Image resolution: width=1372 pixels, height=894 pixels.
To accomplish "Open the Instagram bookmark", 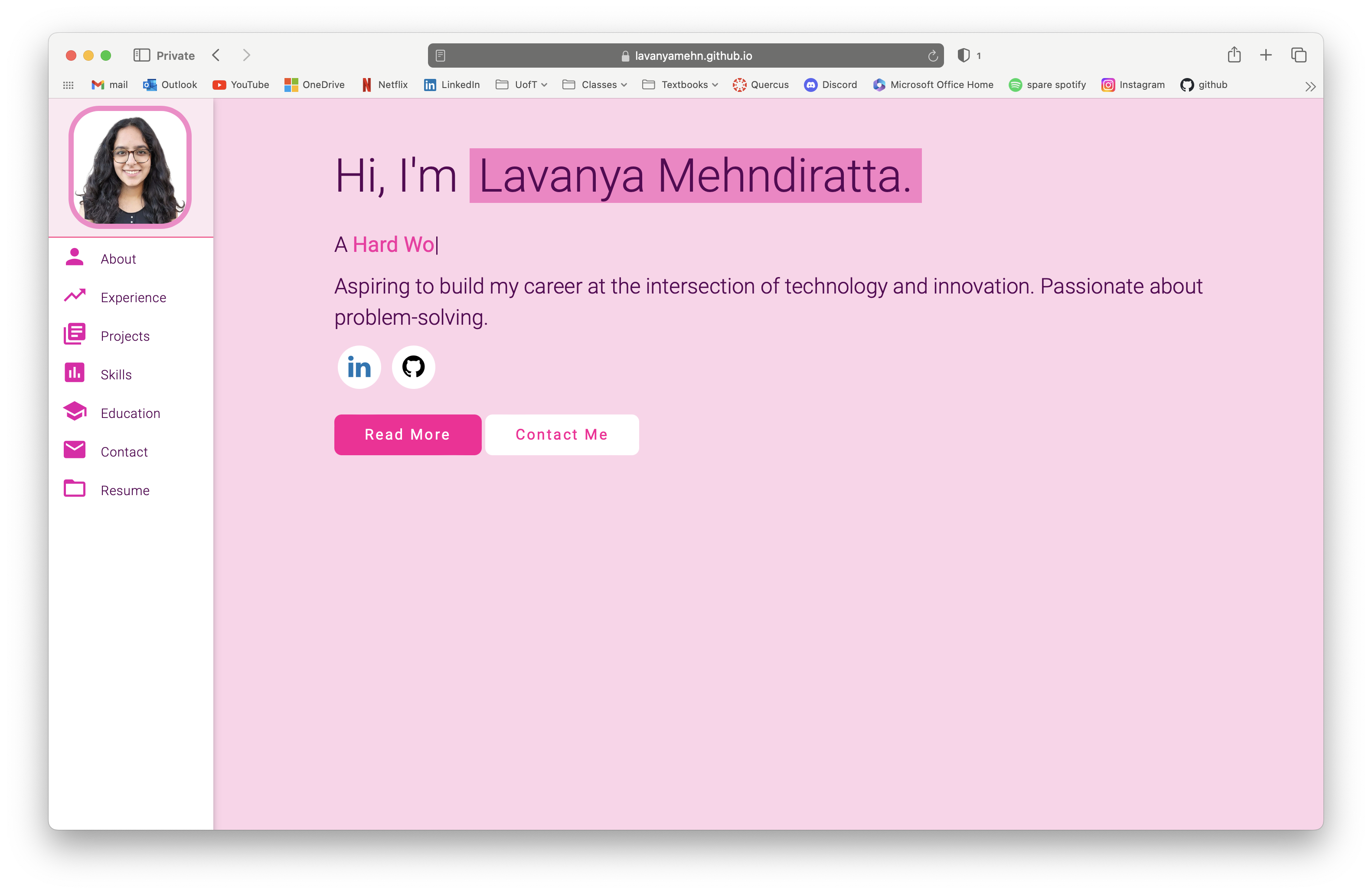I will click(1133, 85).
